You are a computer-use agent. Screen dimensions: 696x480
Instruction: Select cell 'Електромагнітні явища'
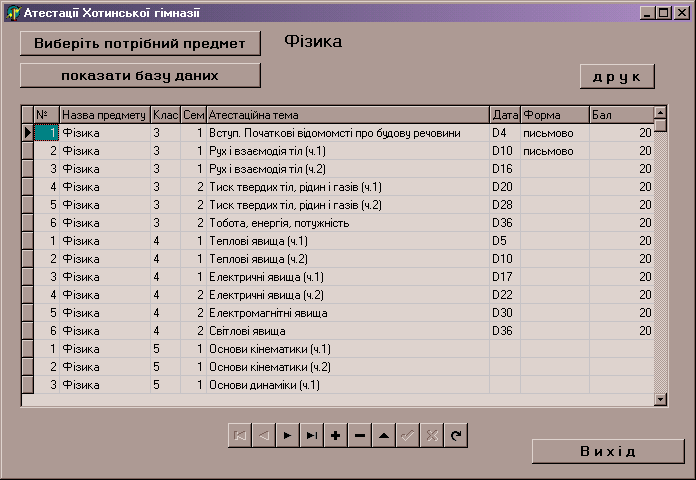348,313
